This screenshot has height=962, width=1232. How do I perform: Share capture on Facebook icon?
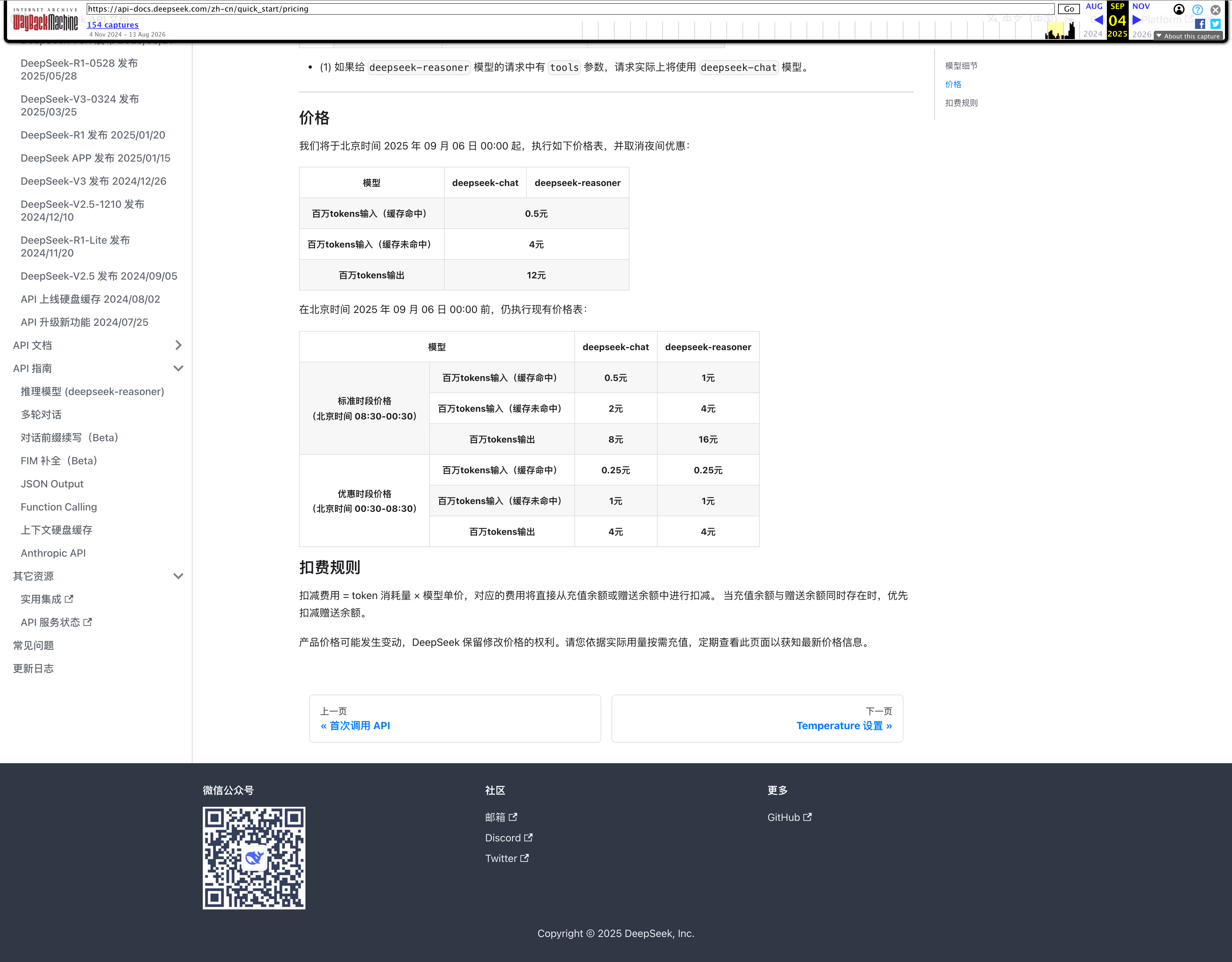(1200, 24)
